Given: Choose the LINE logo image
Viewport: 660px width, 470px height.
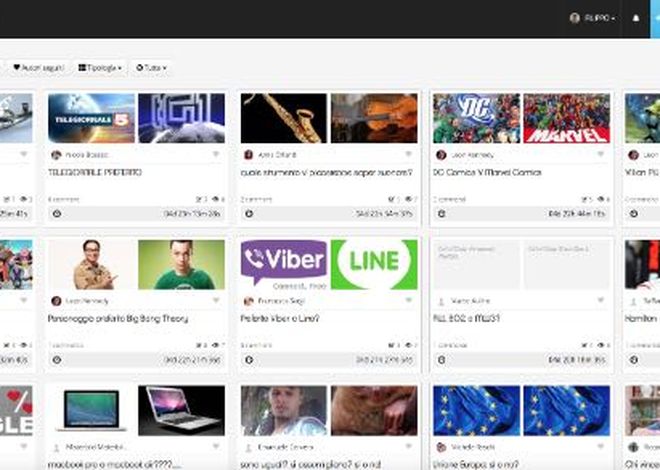Looking at the screenshot, I should (374, 264).
